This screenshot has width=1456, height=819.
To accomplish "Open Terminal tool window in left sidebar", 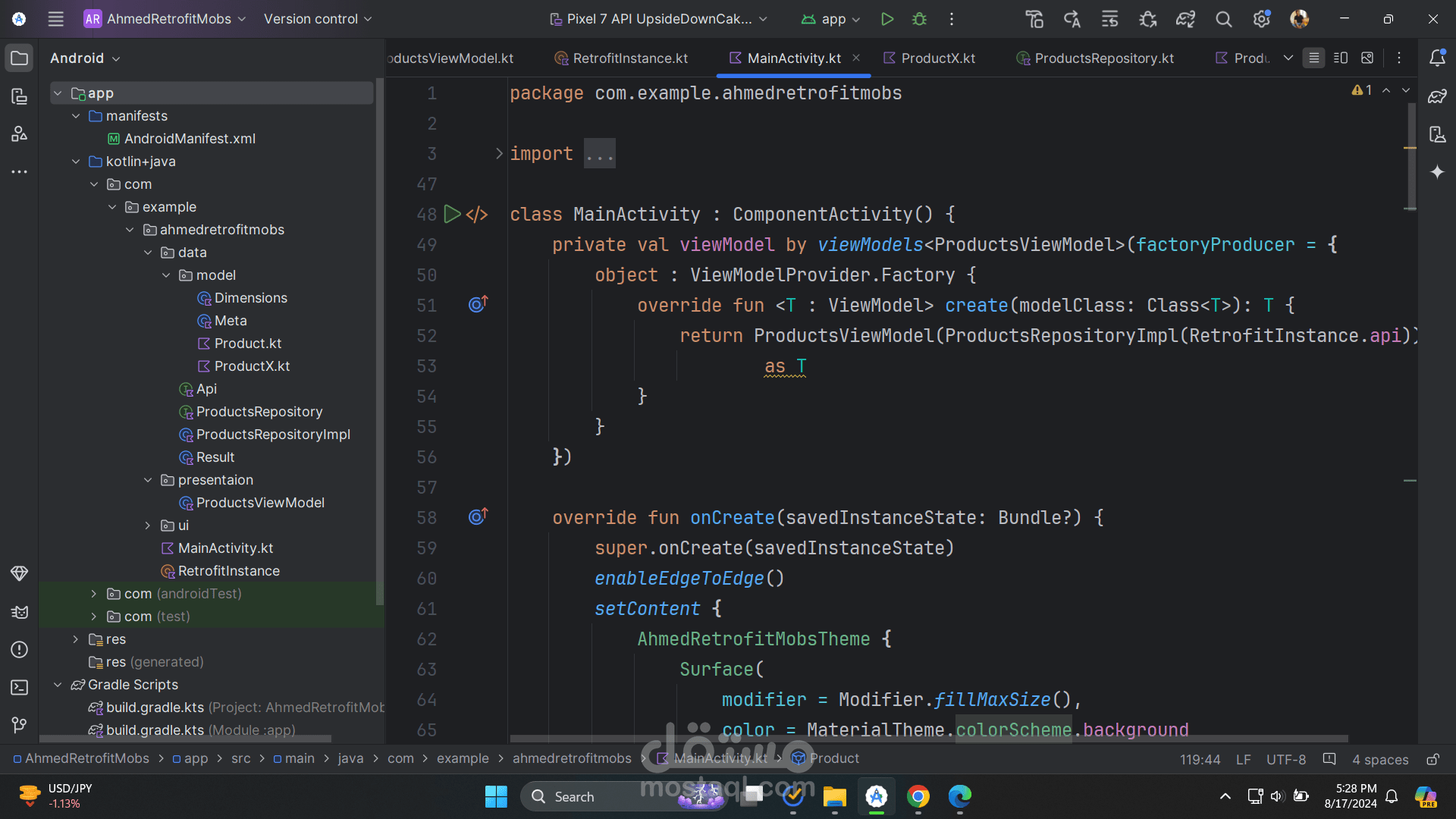I will (20, 687).
